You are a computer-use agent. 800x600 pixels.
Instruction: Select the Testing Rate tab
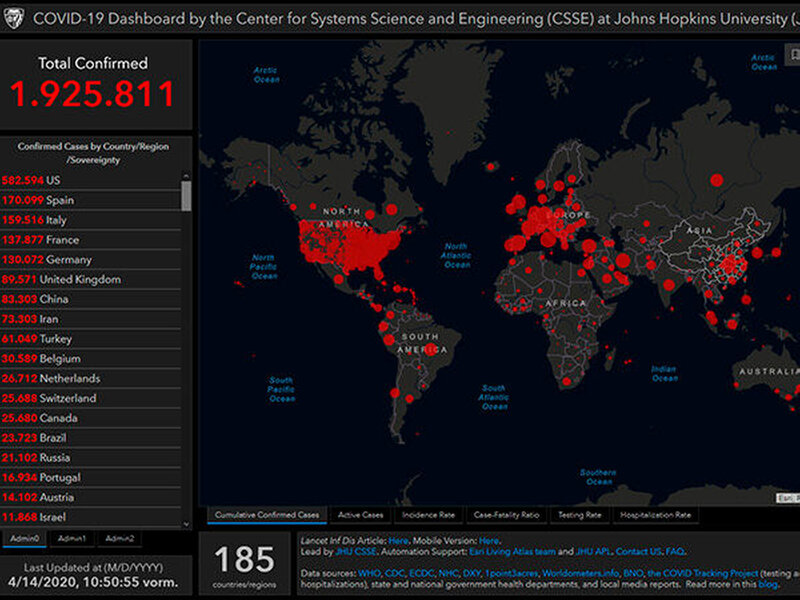580,515
